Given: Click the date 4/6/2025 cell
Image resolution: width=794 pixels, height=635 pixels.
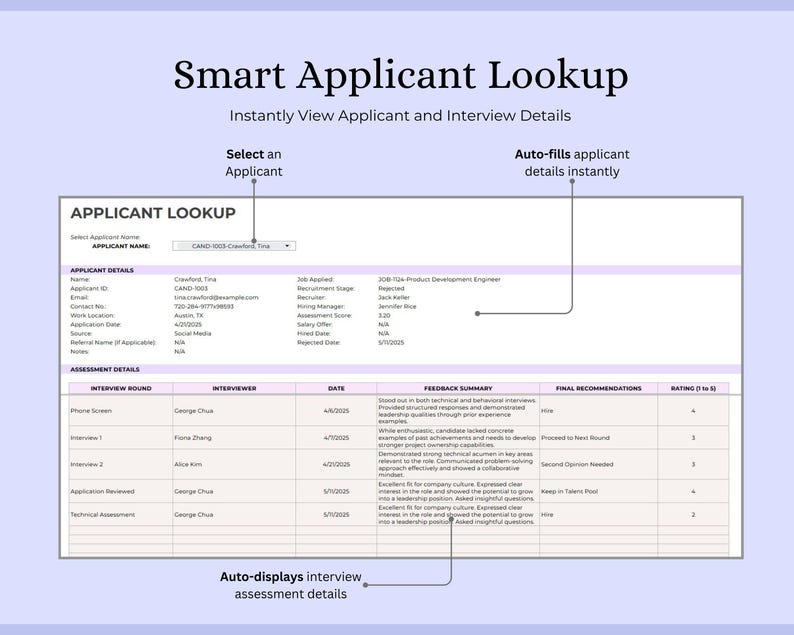Looking at the screenshot, I should point(336,411).
